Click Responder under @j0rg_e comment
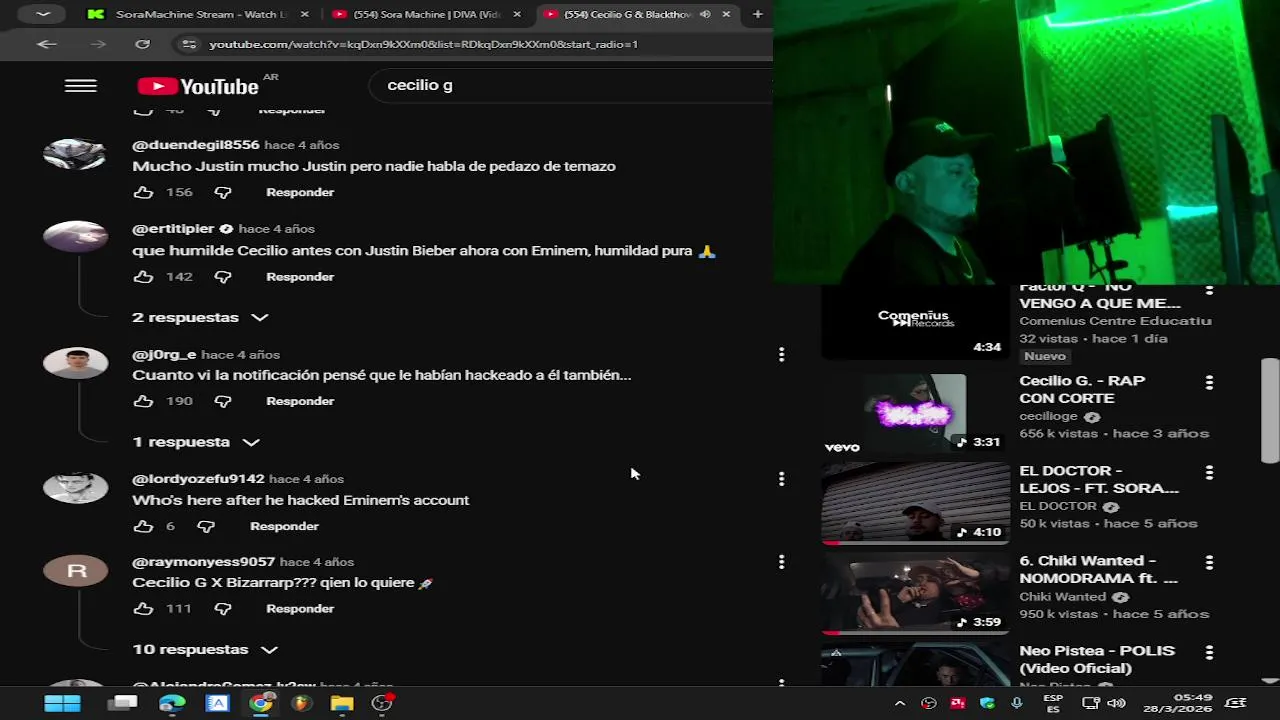This screenshot has width=1280, height=720. click(300, 401)
